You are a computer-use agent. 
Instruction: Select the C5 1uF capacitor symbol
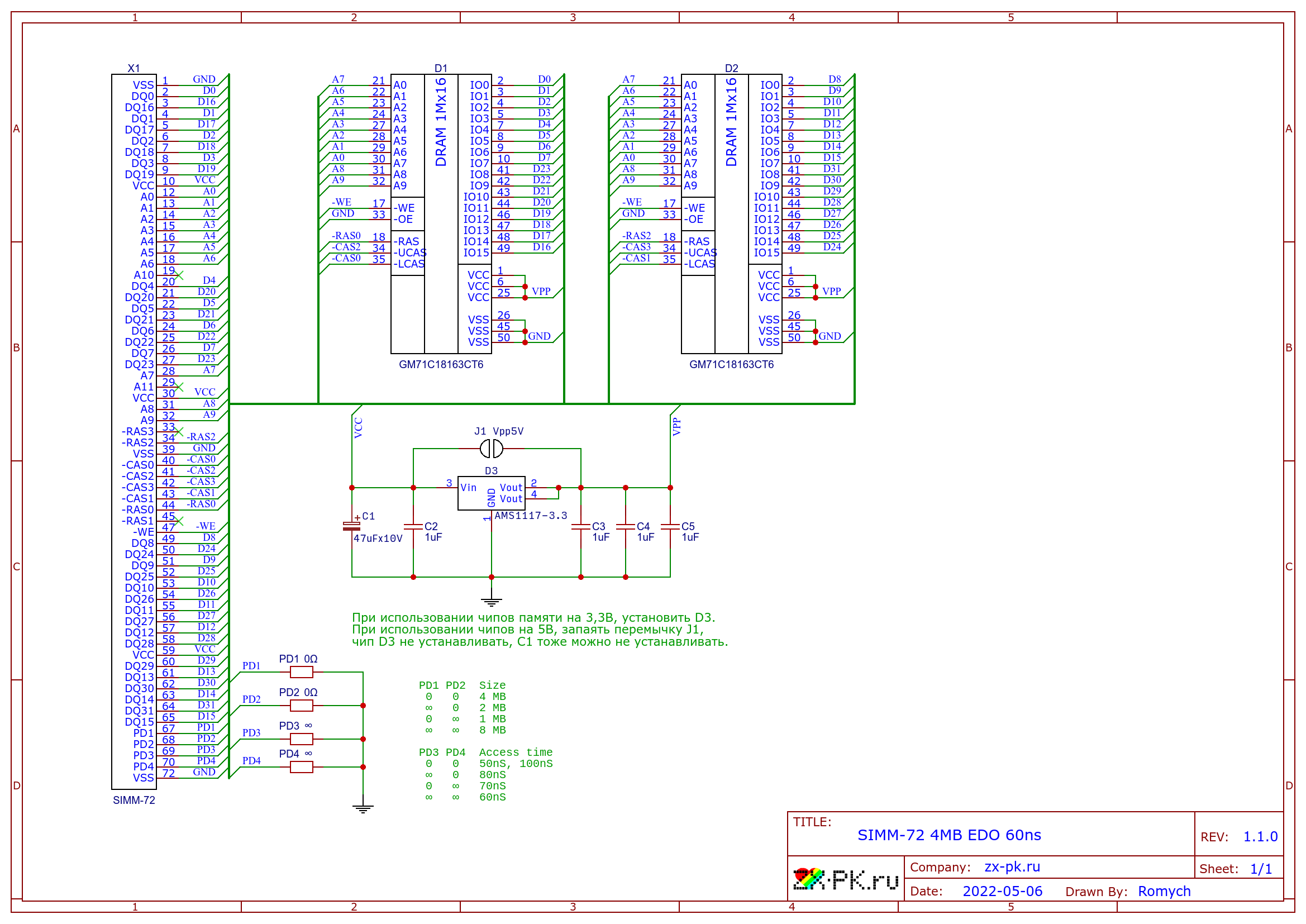pyautogui.click(x=670, y=527)
